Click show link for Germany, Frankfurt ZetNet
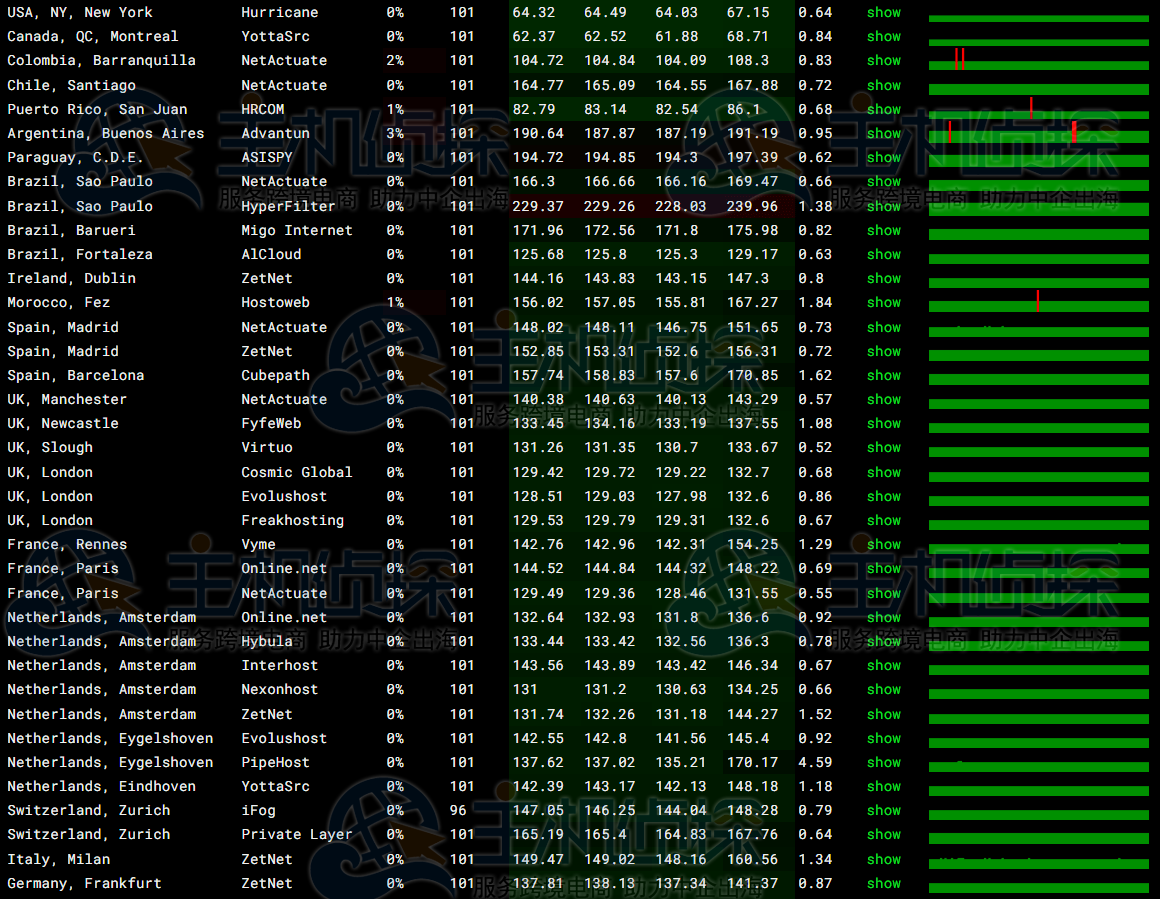1160x899 pixels. (883, 883)
